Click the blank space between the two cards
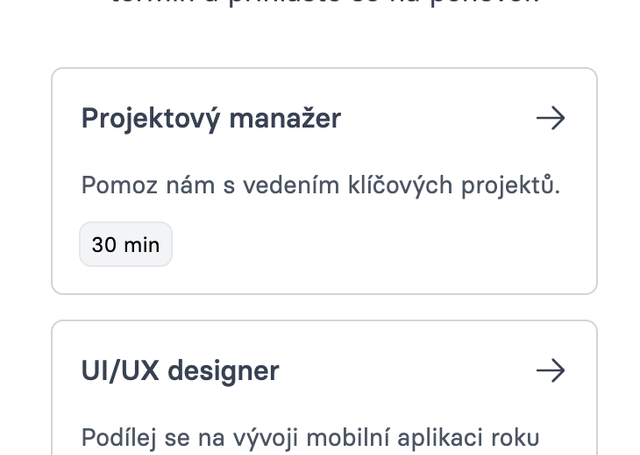 (325, 307)
